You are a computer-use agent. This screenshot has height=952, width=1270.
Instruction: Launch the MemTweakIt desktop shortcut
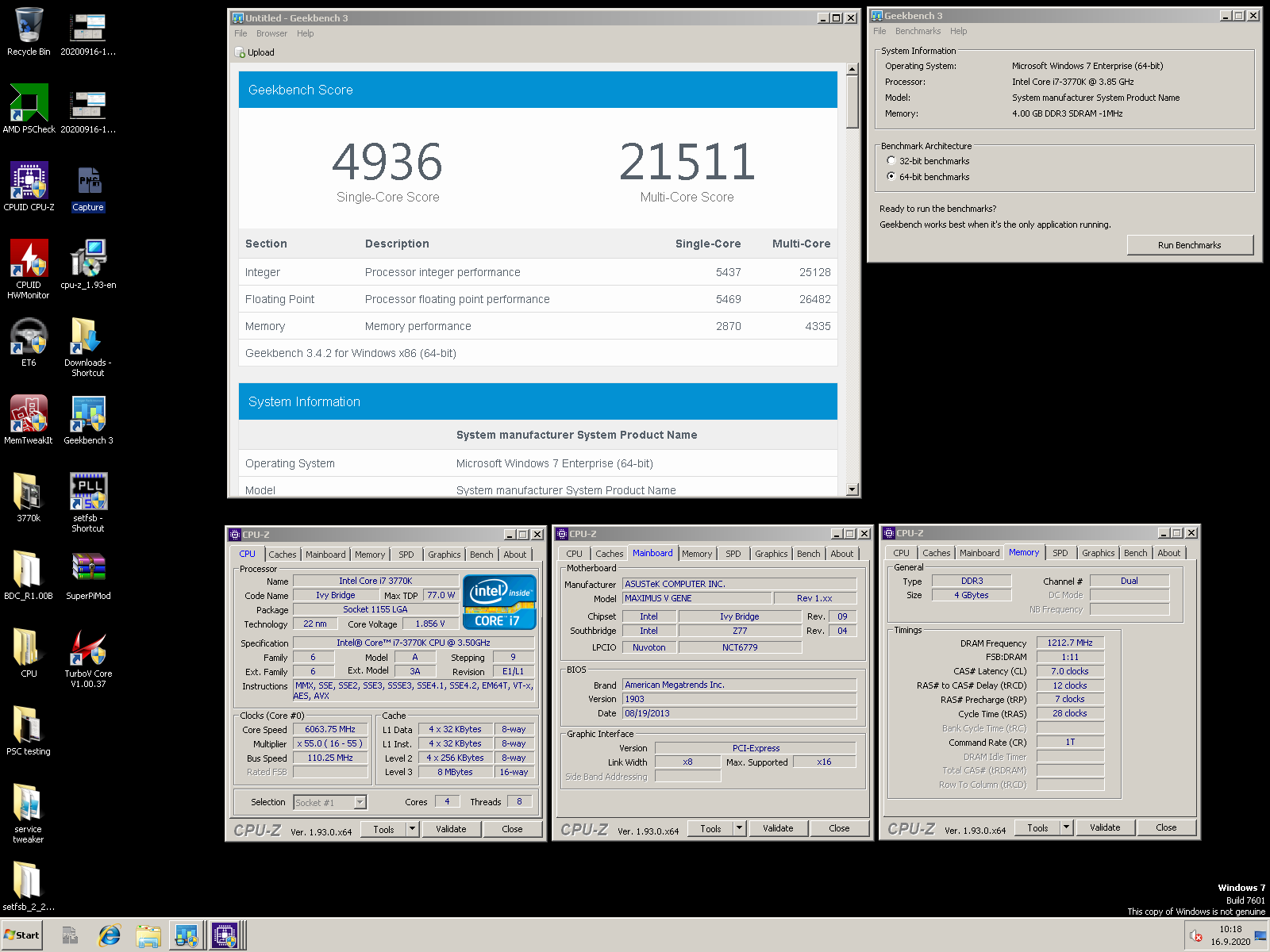[29, 420]
